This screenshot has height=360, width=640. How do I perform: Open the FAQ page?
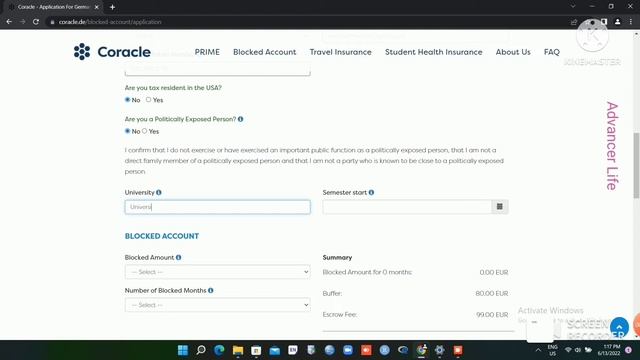551,52
